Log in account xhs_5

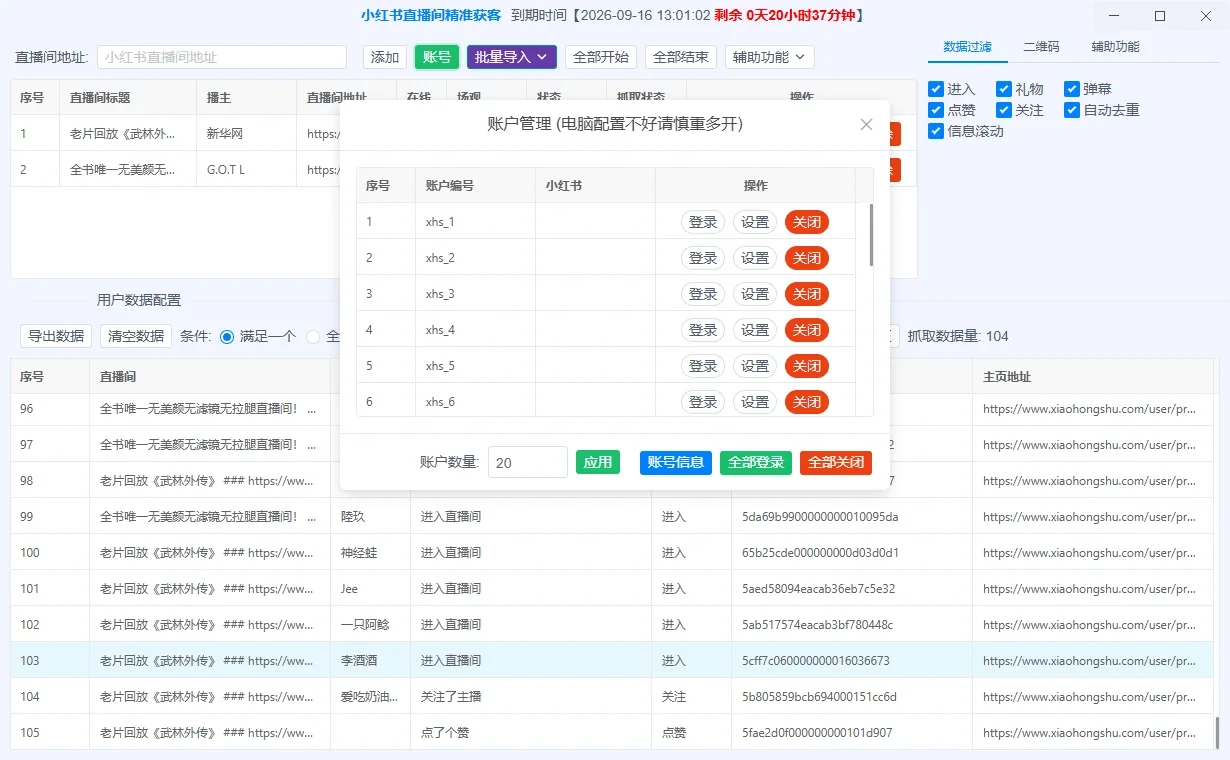[703, 366]
